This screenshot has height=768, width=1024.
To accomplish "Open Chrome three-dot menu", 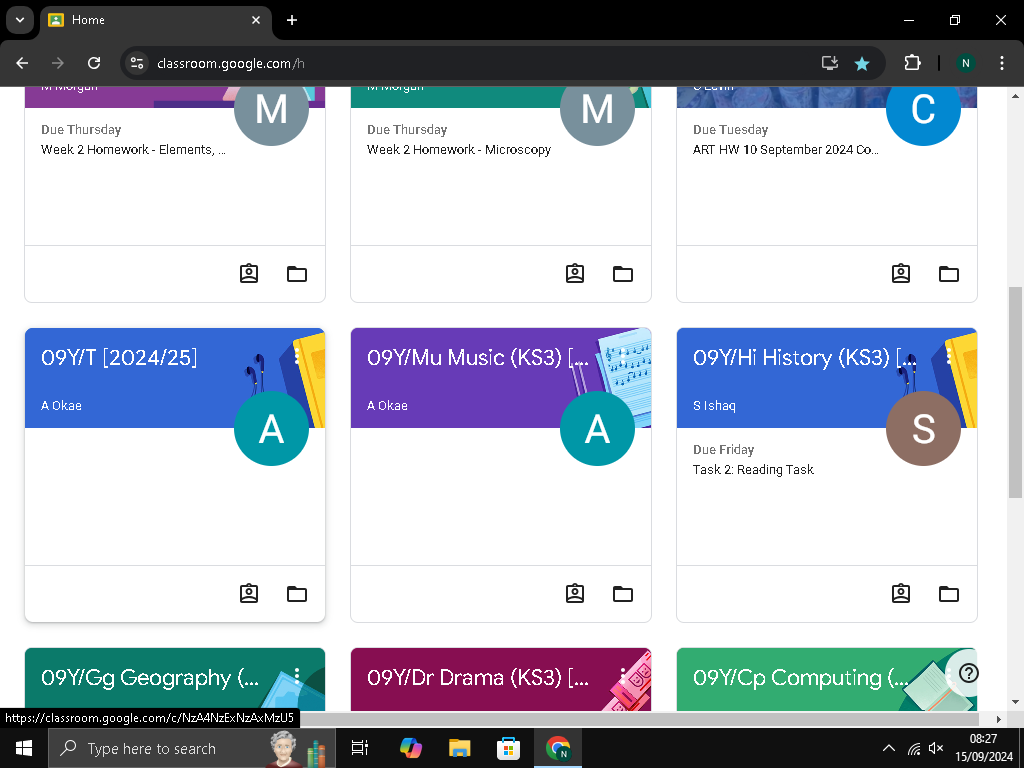I will 1002,63.
